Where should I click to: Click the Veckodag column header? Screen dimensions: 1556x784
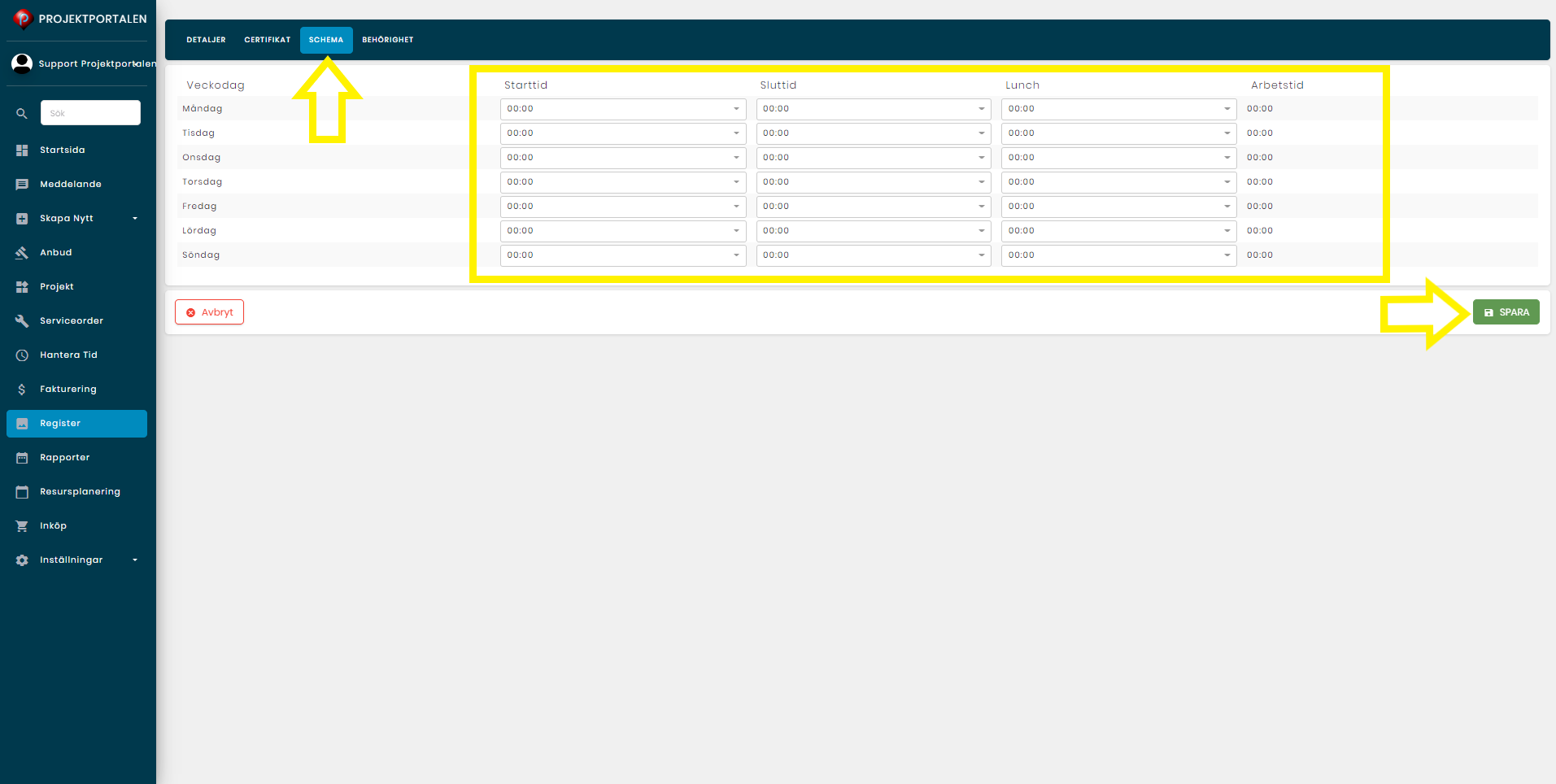tap(216, 85)
